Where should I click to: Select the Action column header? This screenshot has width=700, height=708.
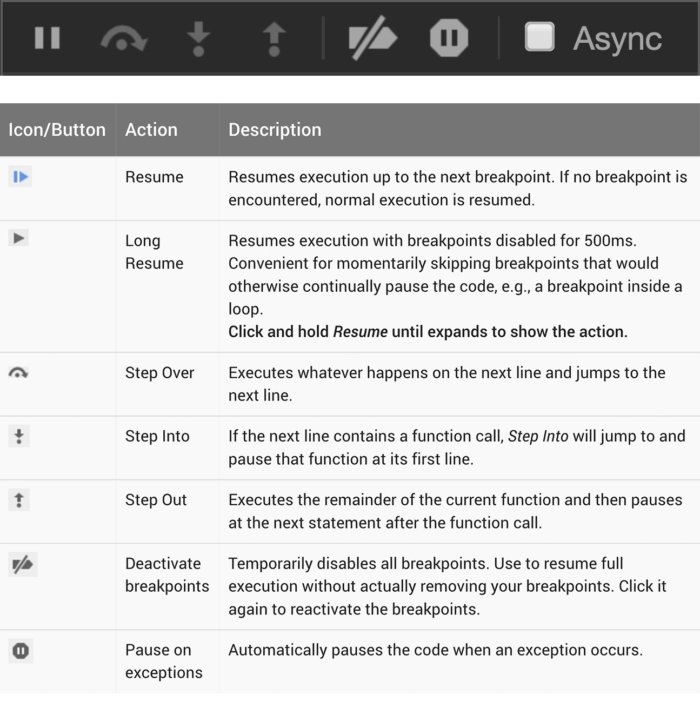click(x=151, y=130)
